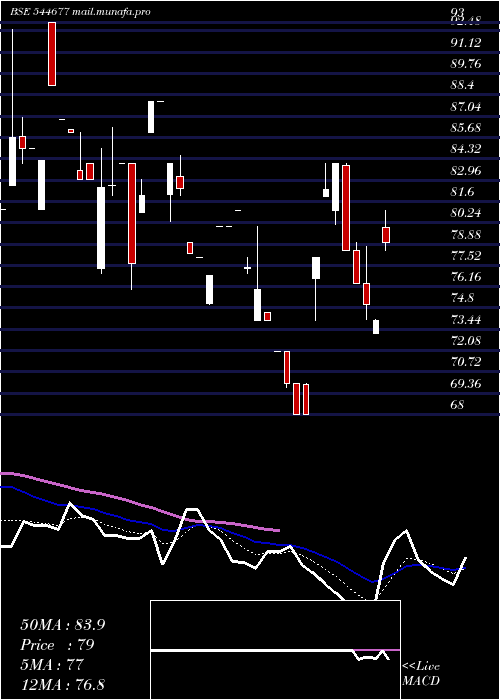The height and width of the screenshot is (700, 500).
Task: Click the 70.72 price axis label
Action: point(466,362)
